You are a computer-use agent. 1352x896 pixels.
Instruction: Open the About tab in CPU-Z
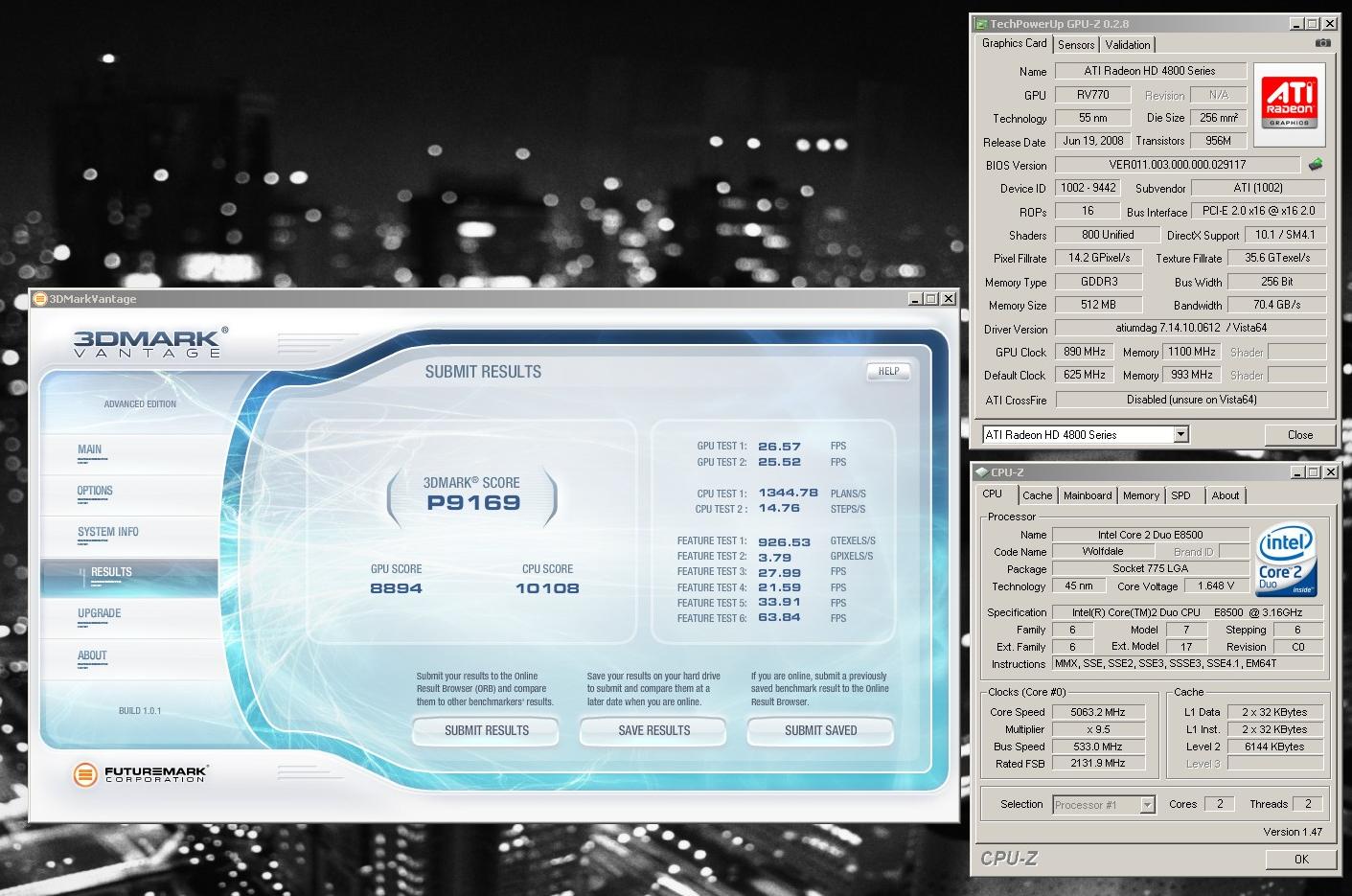click(x=1225, y=495)
